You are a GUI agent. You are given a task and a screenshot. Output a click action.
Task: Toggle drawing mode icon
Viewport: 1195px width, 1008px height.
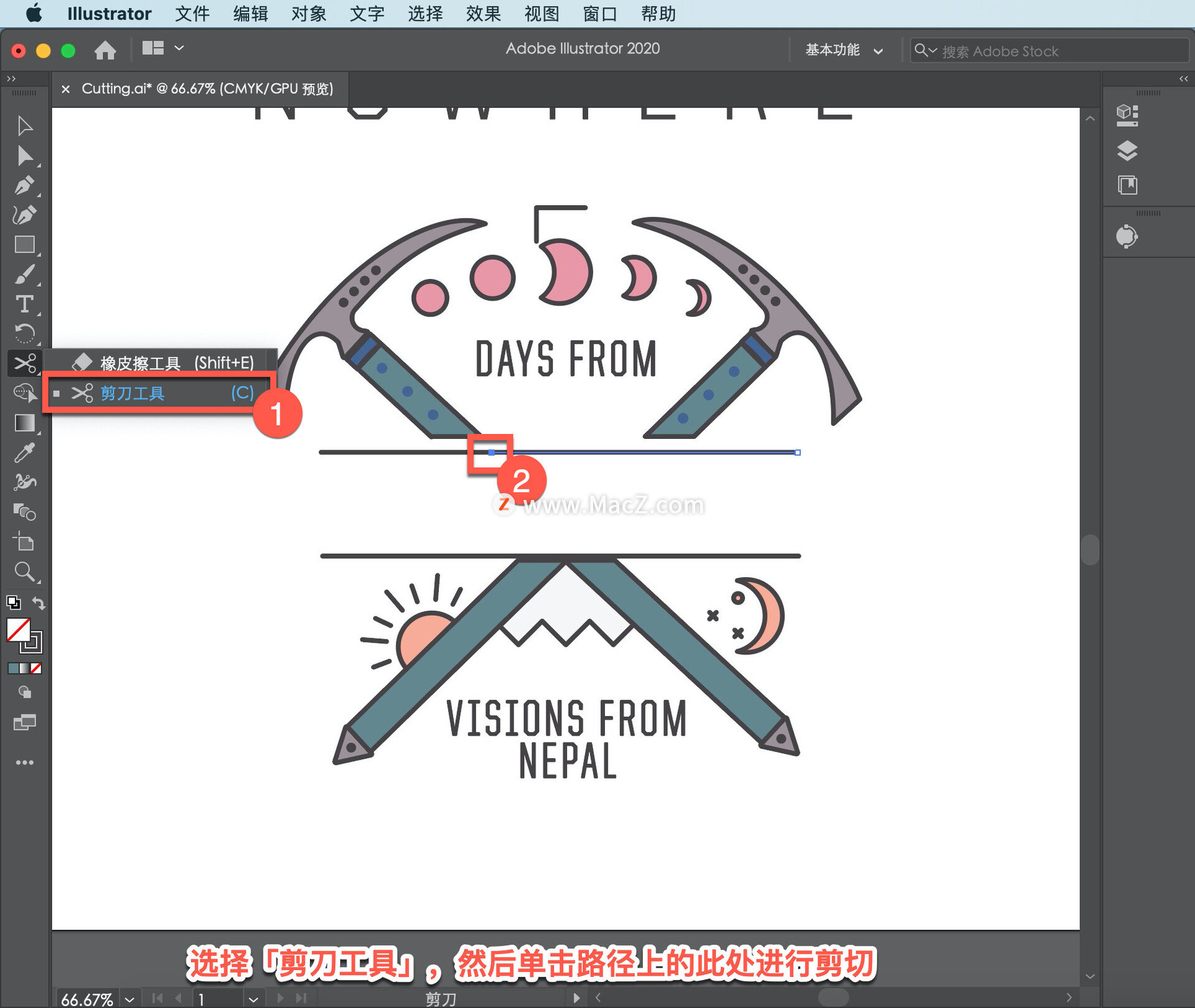click(x=24, y=692)
